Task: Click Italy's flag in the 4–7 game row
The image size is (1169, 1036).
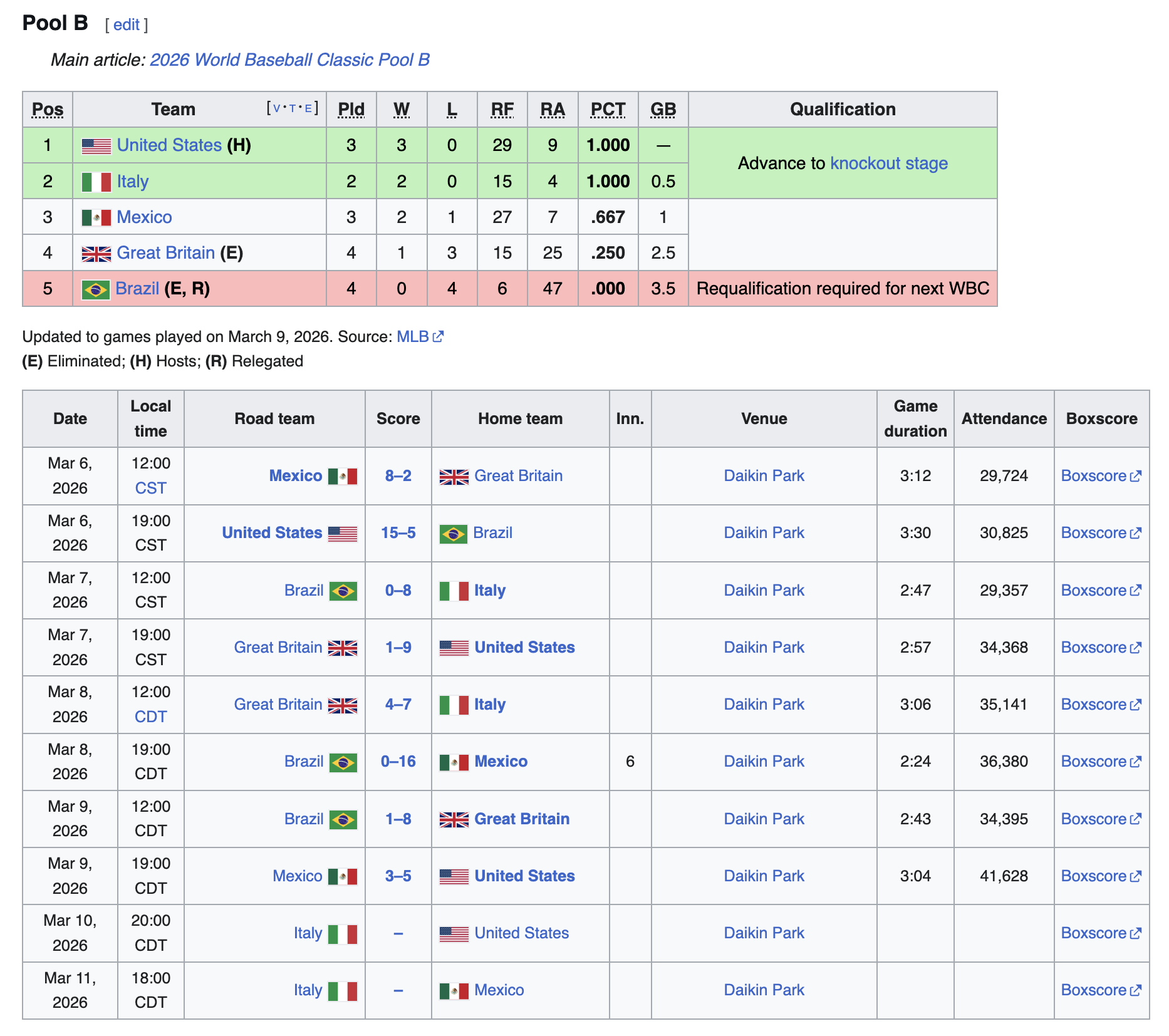Action: [454, 705]
